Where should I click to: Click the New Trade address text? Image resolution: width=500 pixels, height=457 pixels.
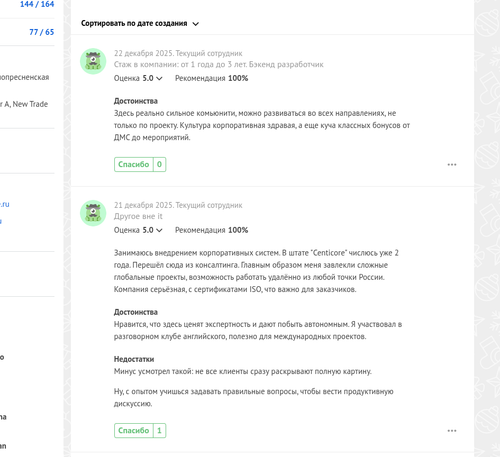pyautogui.click(x=24, y=104)
